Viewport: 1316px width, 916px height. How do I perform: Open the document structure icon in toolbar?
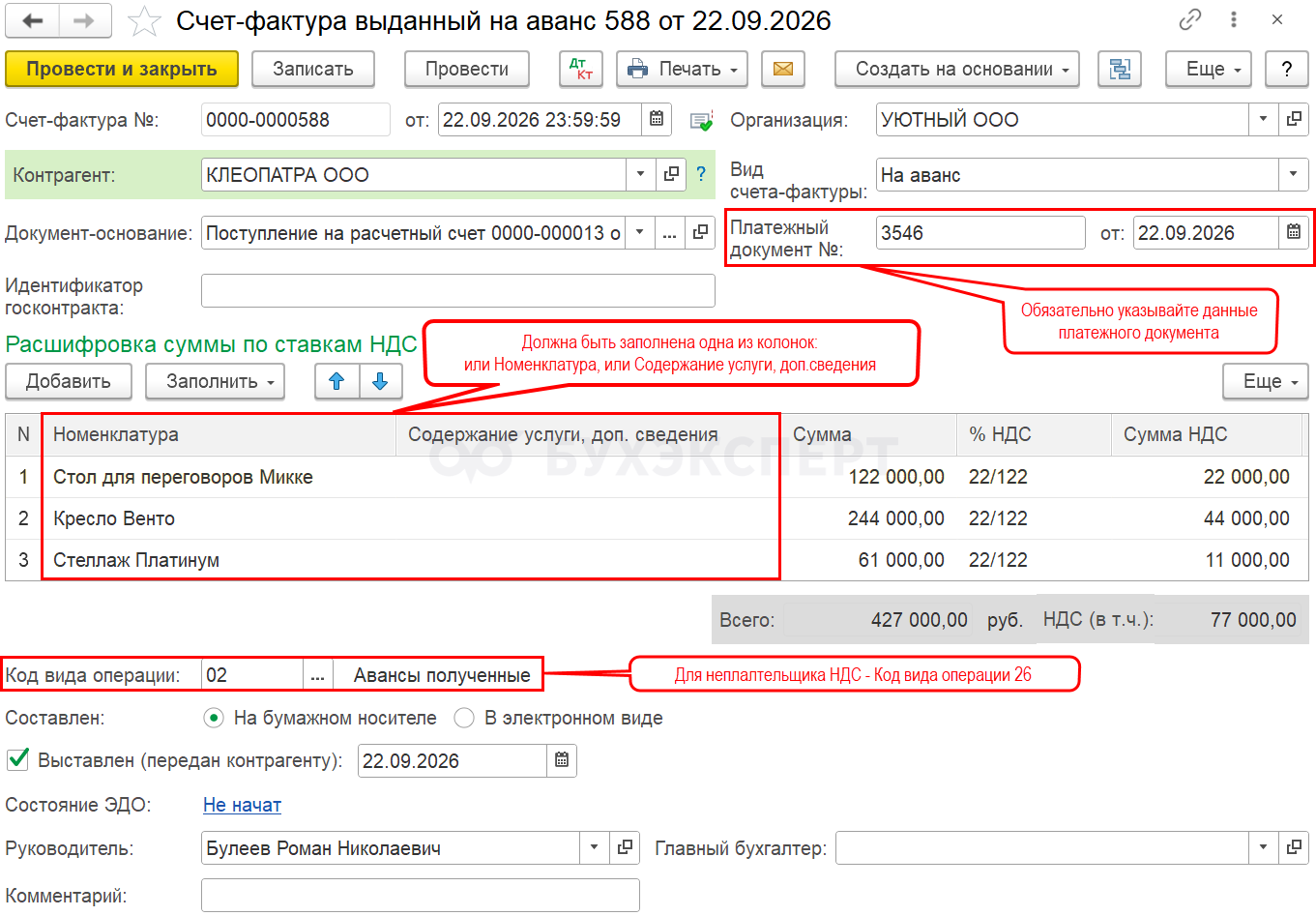point(1119,69)
